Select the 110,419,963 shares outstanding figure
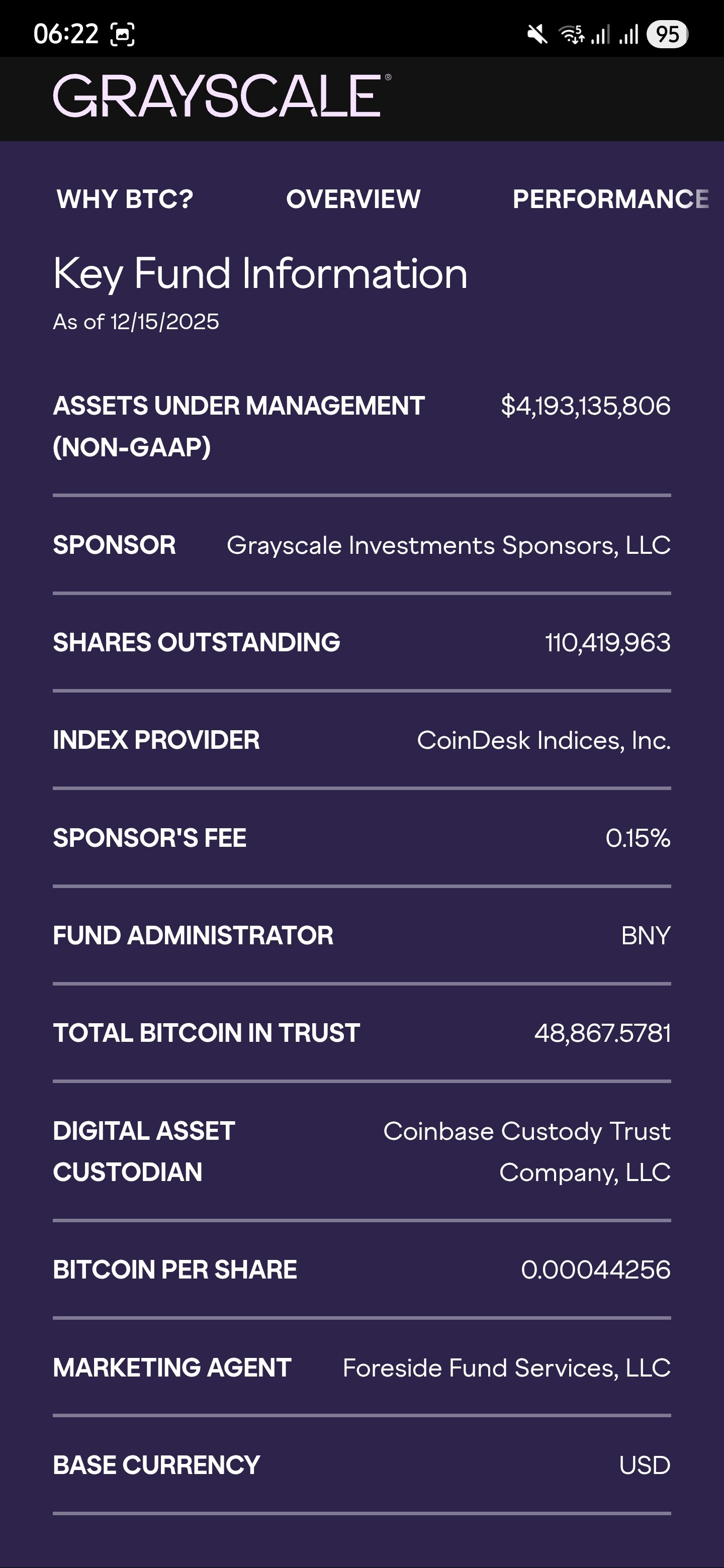Viewport: 724px width, 1568px height. click(x=608, y=643)
